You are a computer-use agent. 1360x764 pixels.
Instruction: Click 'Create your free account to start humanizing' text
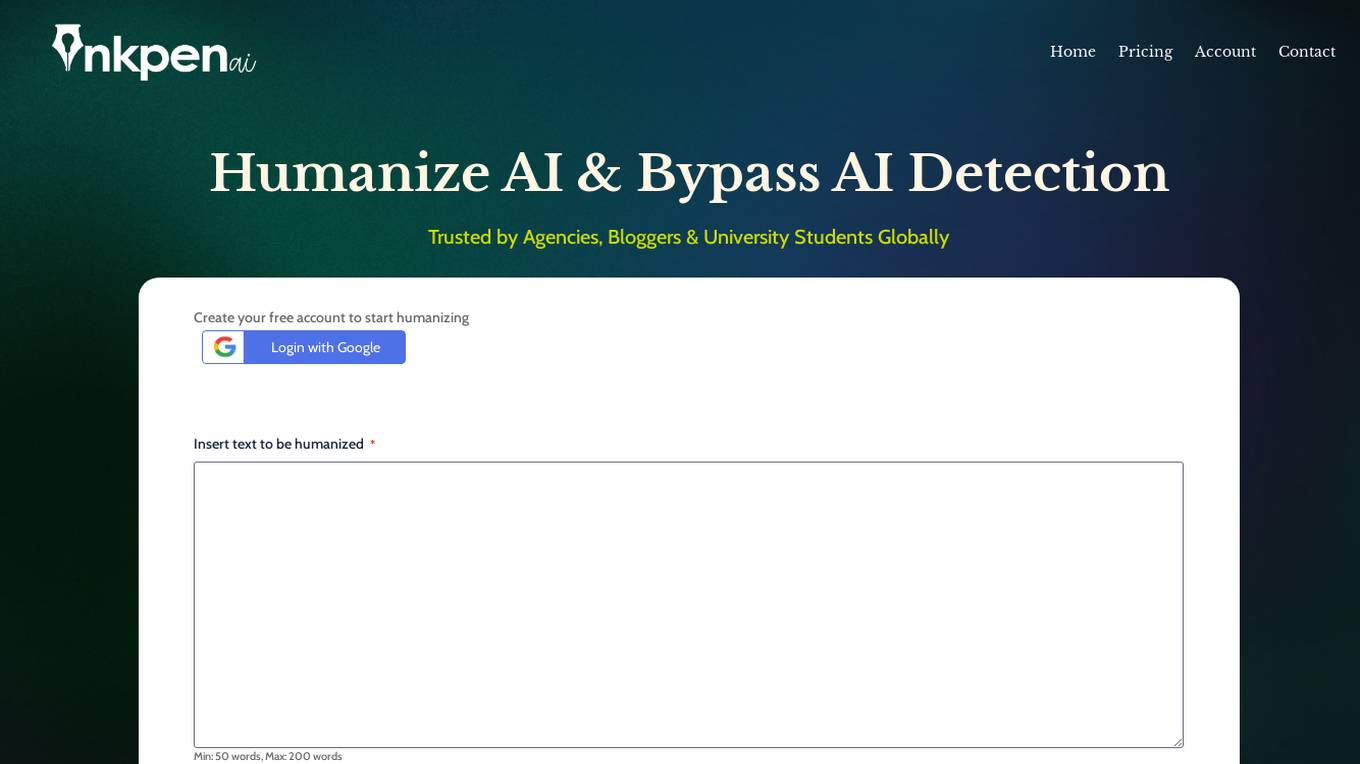pyautogui.click(x=331, y=318)
